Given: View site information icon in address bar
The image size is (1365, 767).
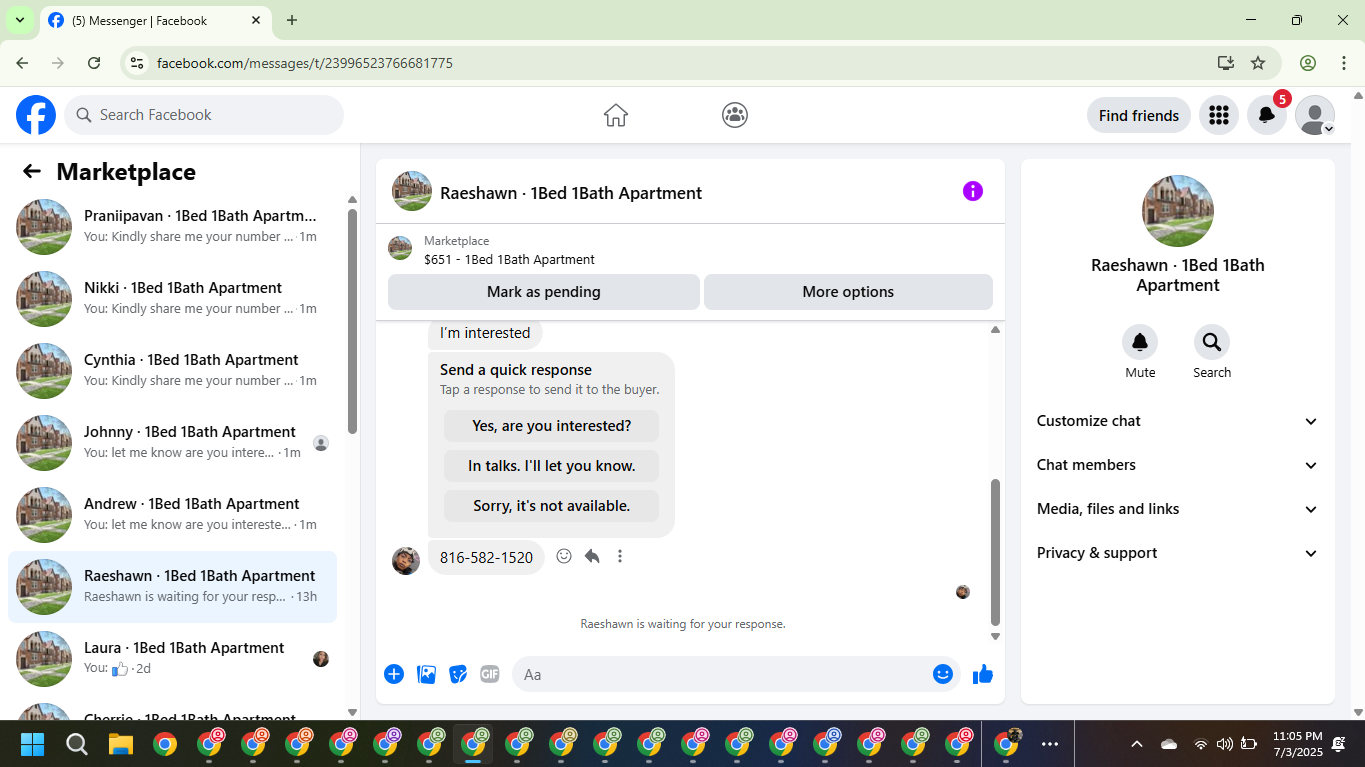Looking at the screenshot, I should (x=138, y=63).
